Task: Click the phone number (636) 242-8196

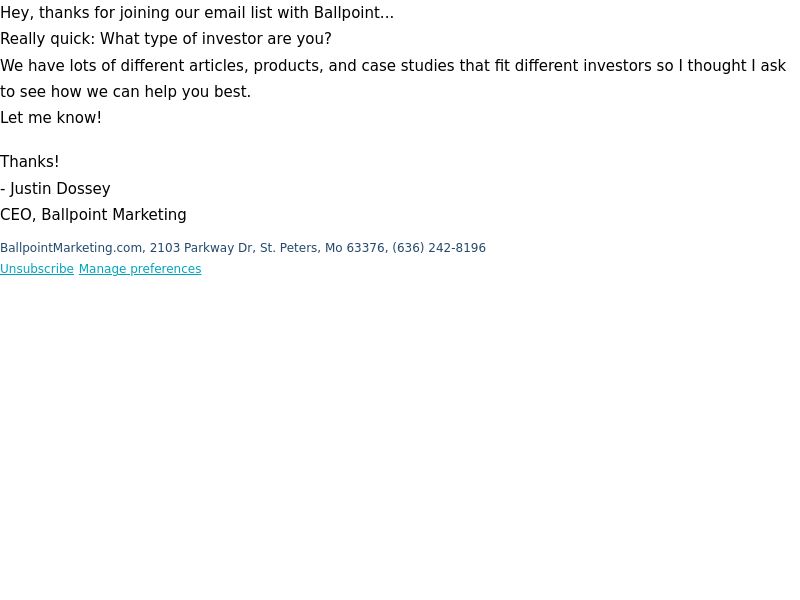Action: click(439, 248)
